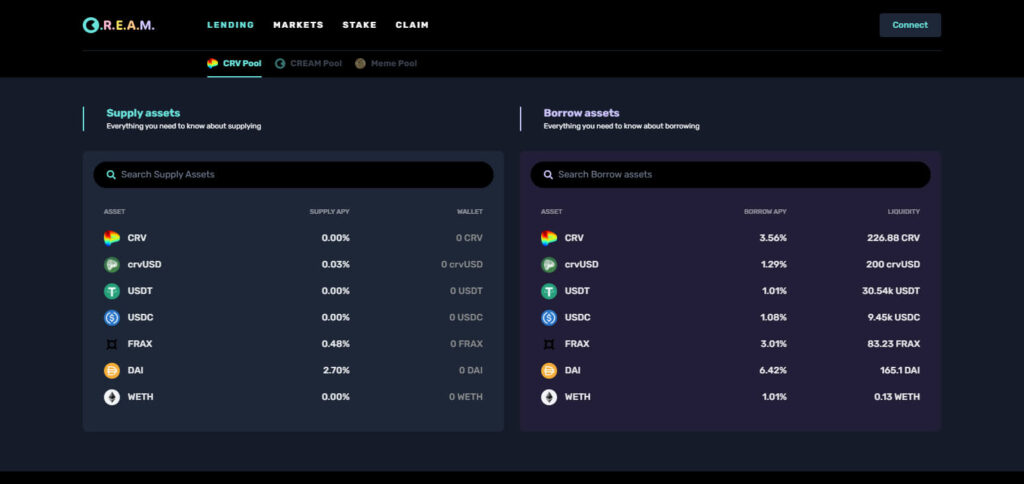Go to the Stake page
This screenshot has width=1024, height=484.
point(359,25)
